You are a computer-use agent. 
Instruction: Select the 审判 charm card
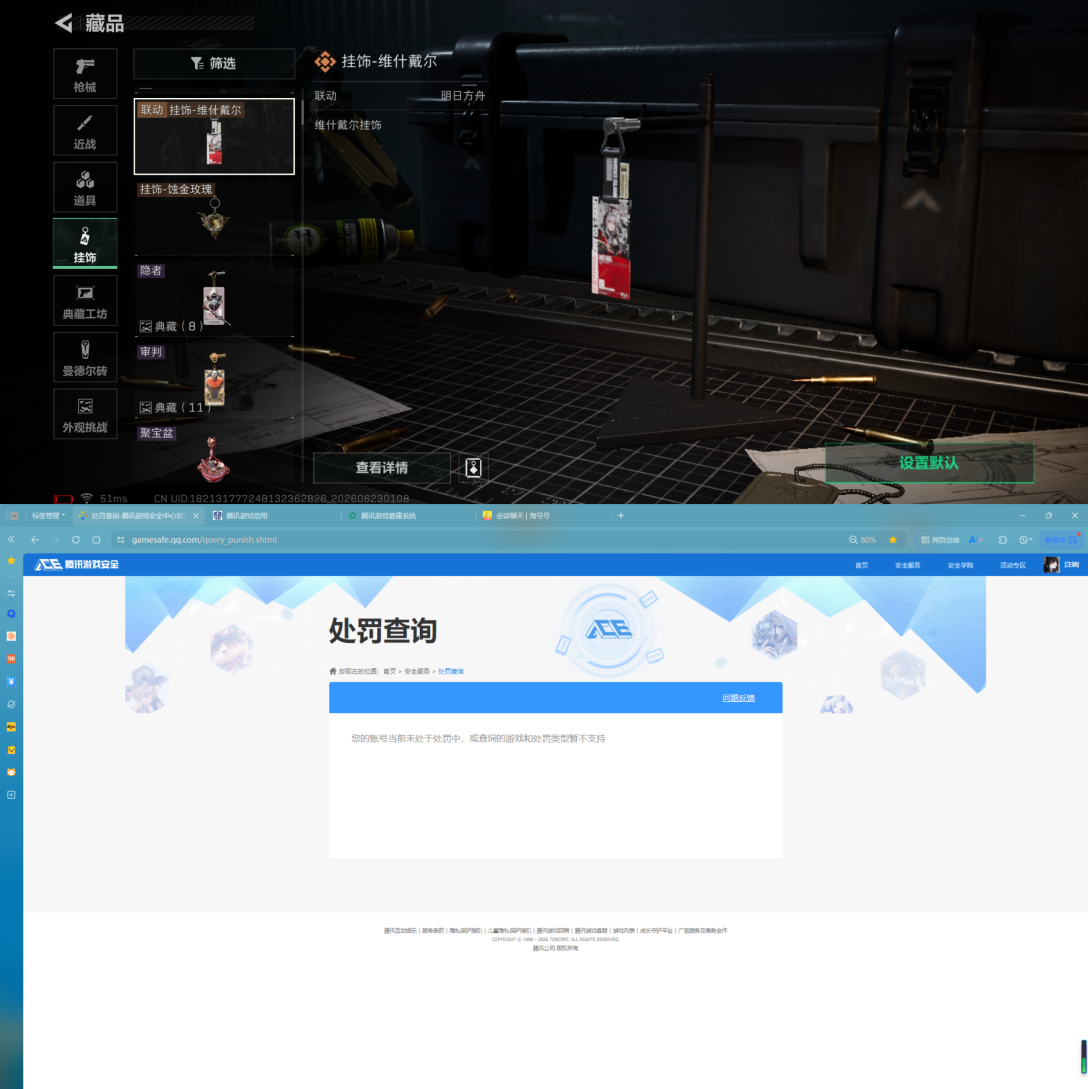click(x=214, y=380)
